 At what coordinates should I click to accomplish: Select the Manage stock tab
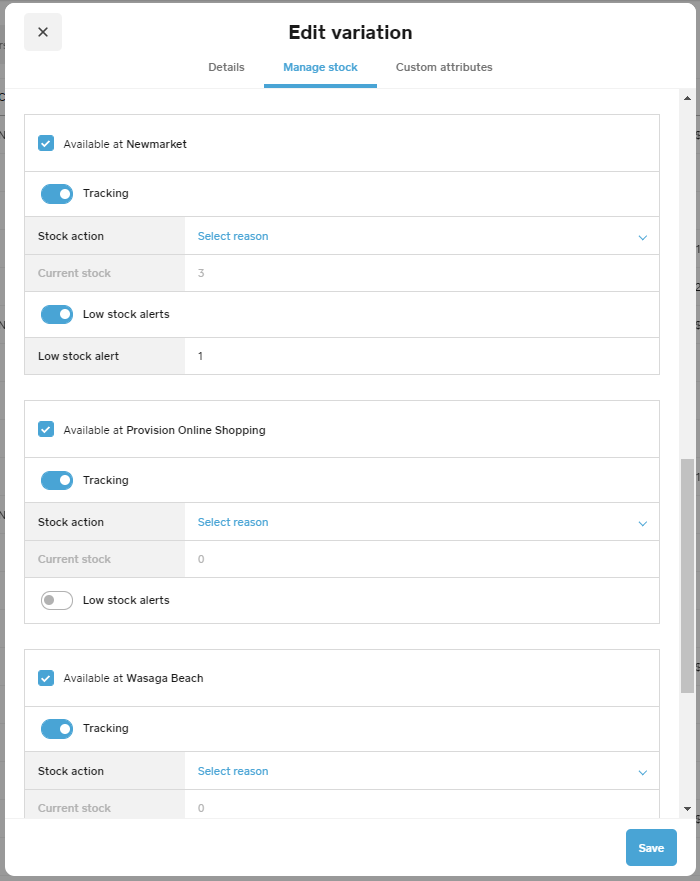click(x=320, y=67)
